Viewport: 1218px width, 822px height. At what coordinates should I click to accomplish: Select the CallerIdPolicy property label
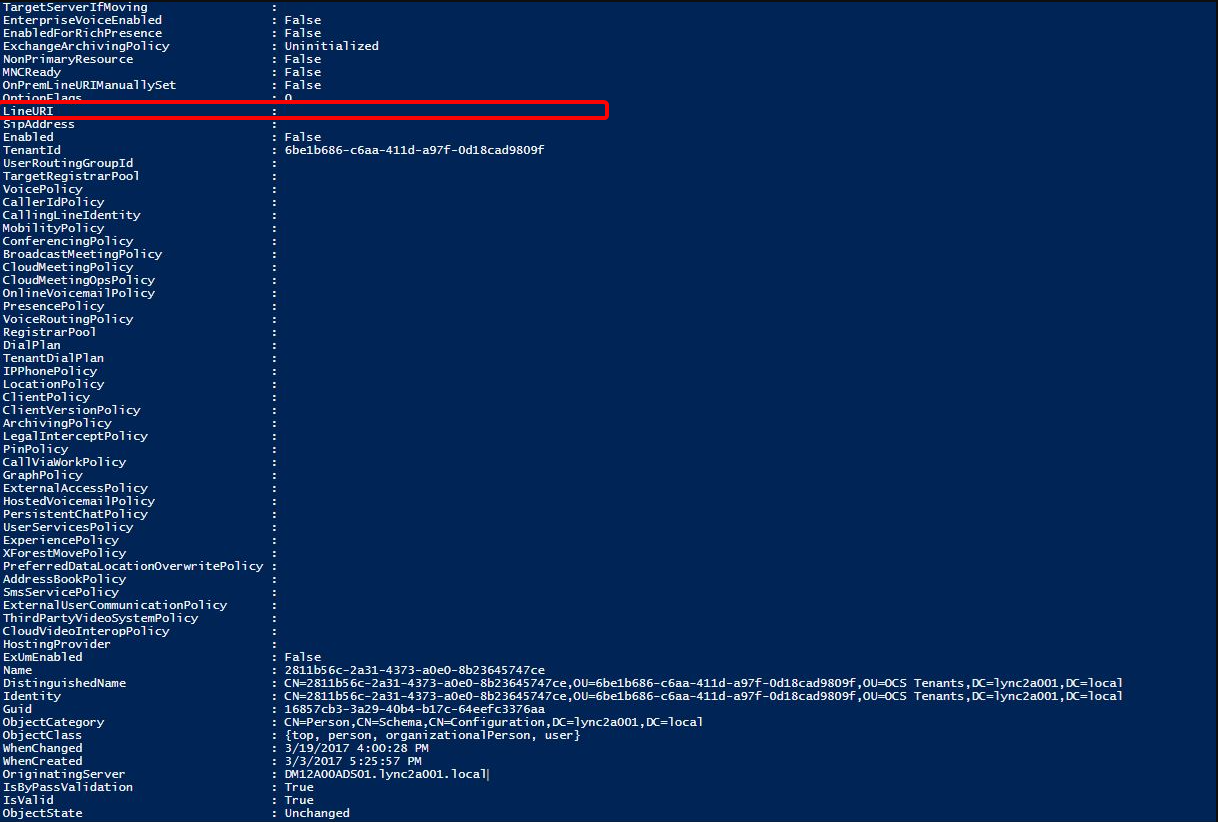click(x=52, y=202)
